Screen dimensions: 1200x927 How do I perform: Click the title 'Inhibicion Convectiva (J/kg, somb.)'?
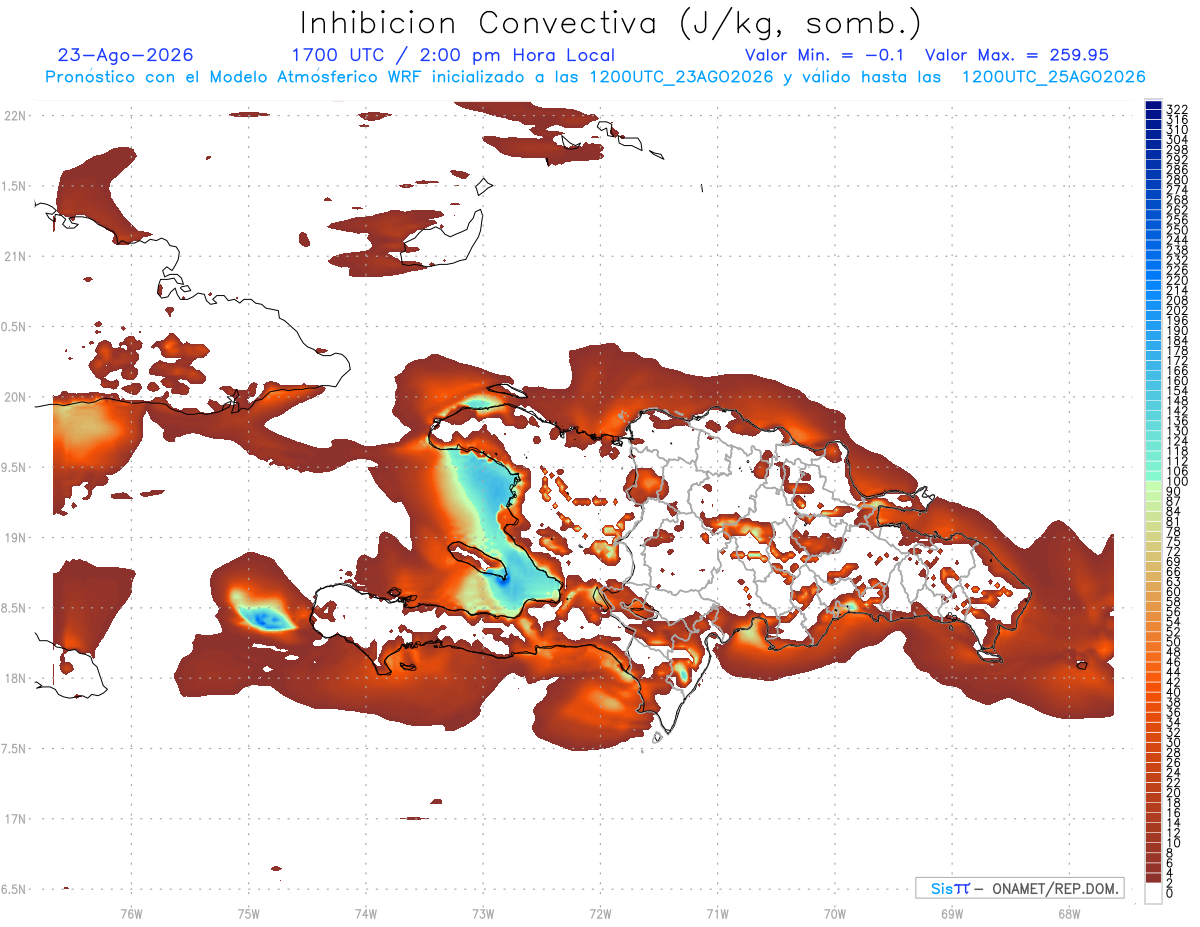point(611,23)
